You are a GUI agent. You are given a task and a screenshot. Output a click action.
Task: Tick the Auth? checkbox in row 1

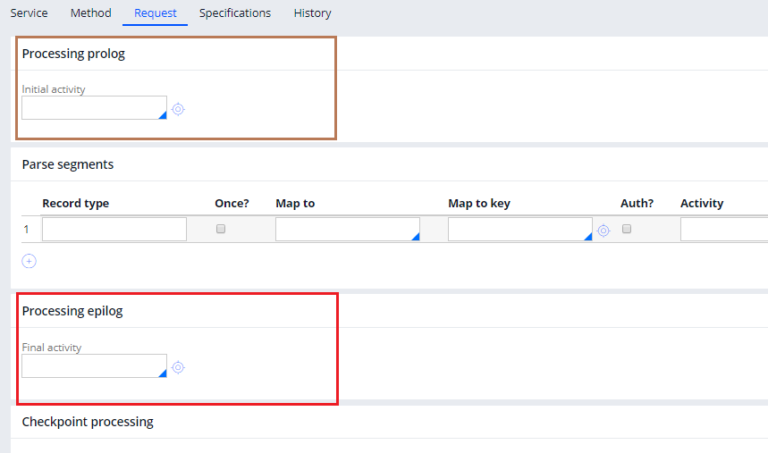coord(626,229)
